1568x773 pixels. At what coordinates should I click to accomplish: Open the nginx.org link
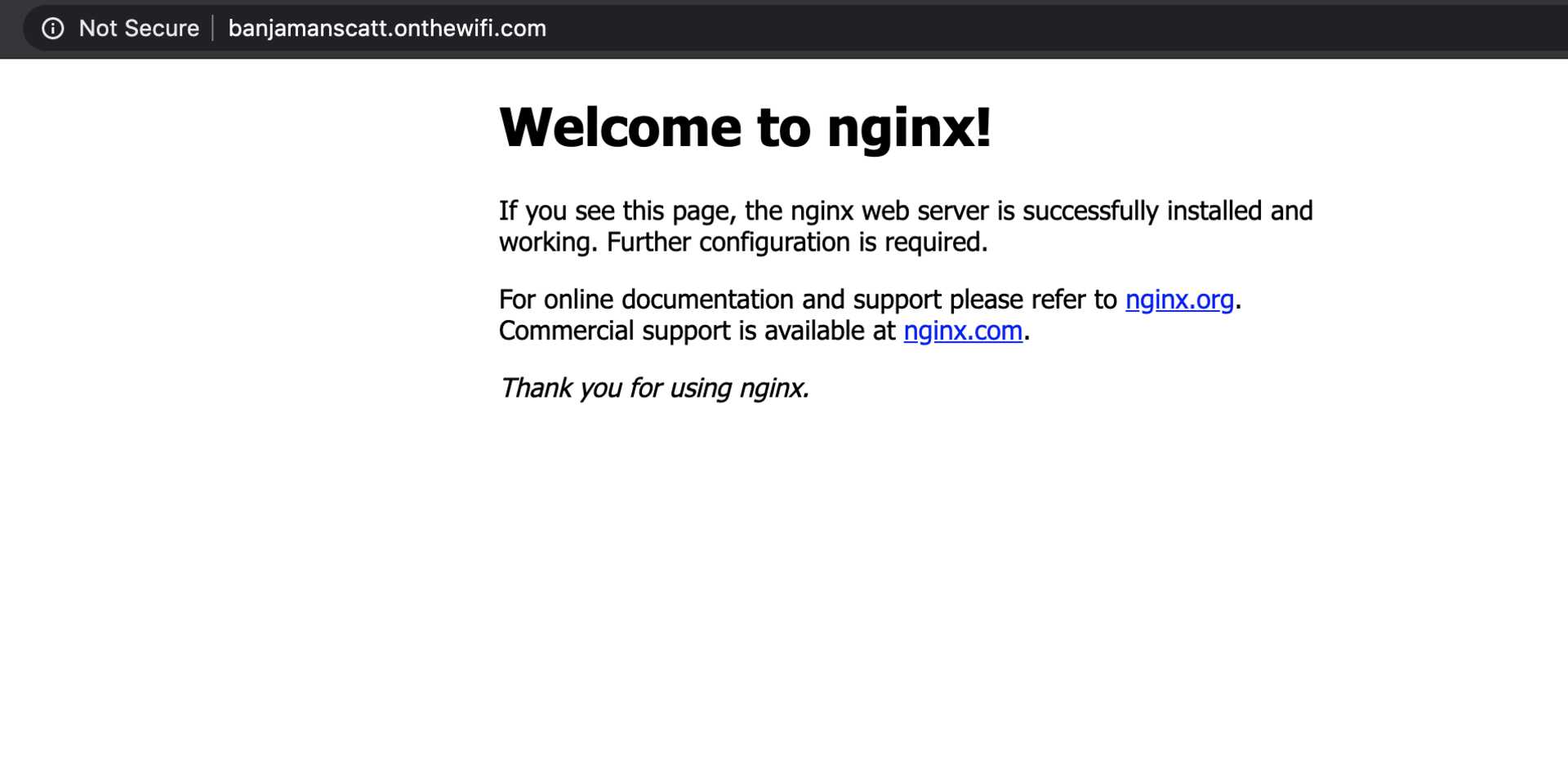1179,300
